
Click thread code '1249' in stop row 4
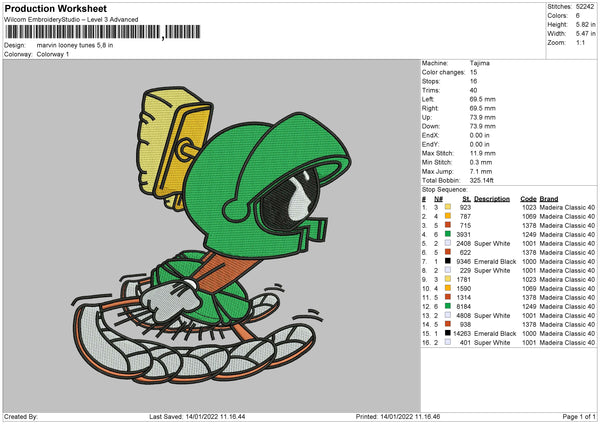[x=529, y=234]
